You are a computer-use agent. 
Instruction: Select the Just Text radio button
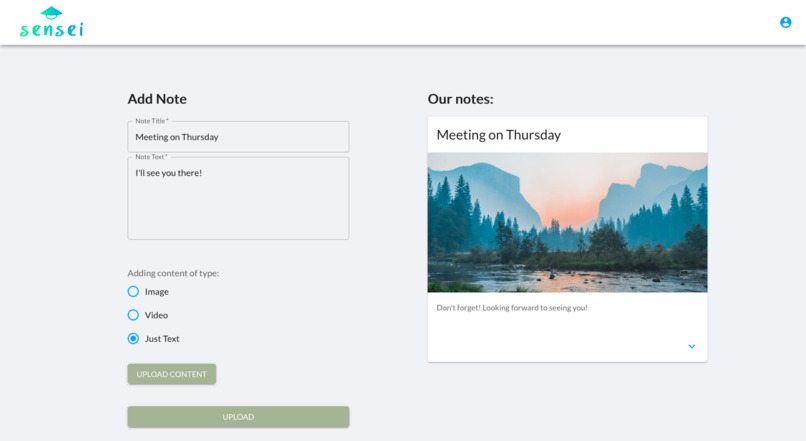click(133, 339)
